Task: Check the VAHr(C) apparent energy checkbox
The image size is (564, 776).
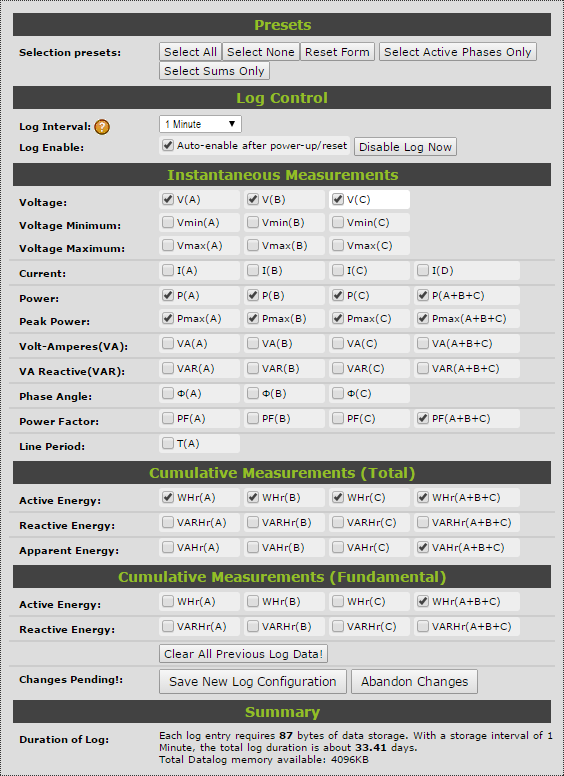Action: 338,547
